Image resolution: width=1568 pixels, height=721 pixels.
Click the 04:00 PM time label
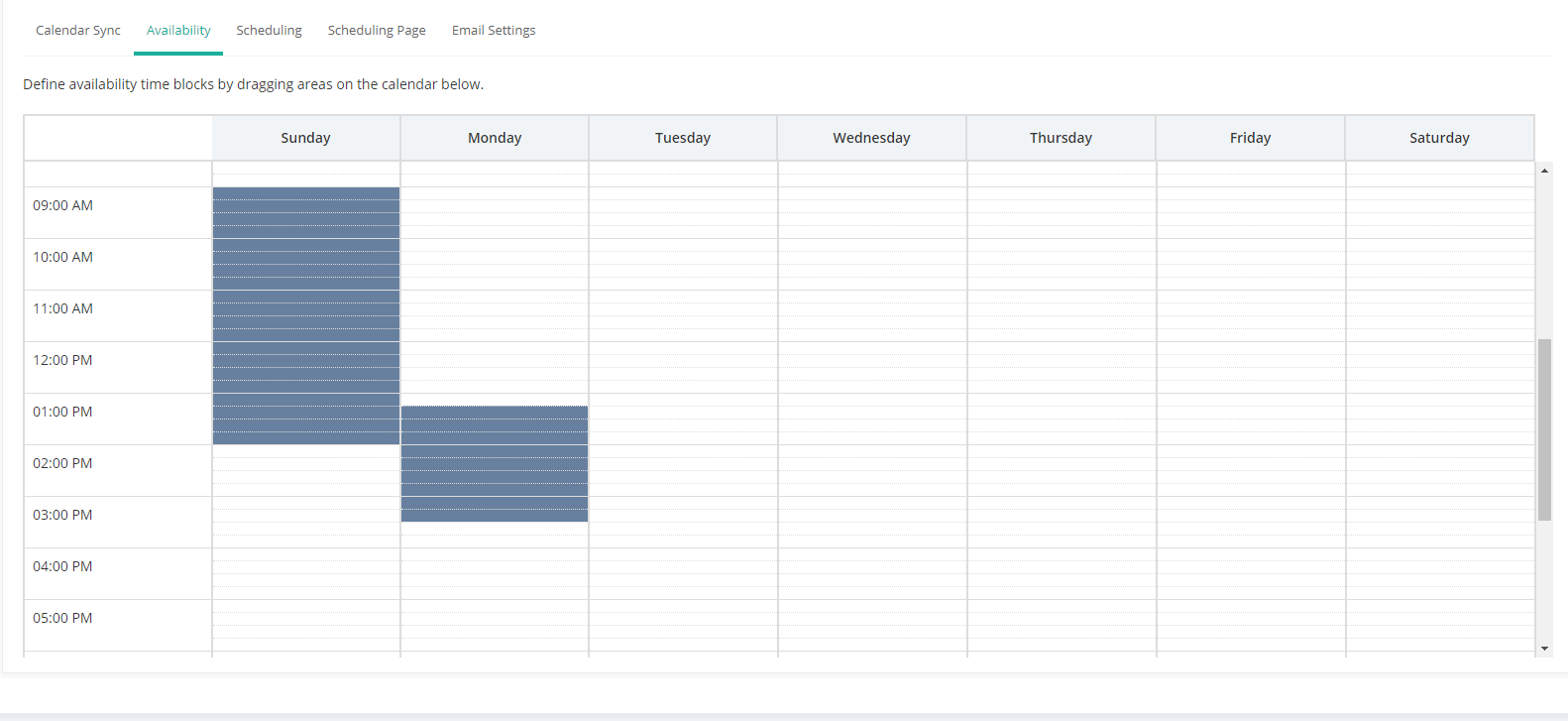[62, 566]
